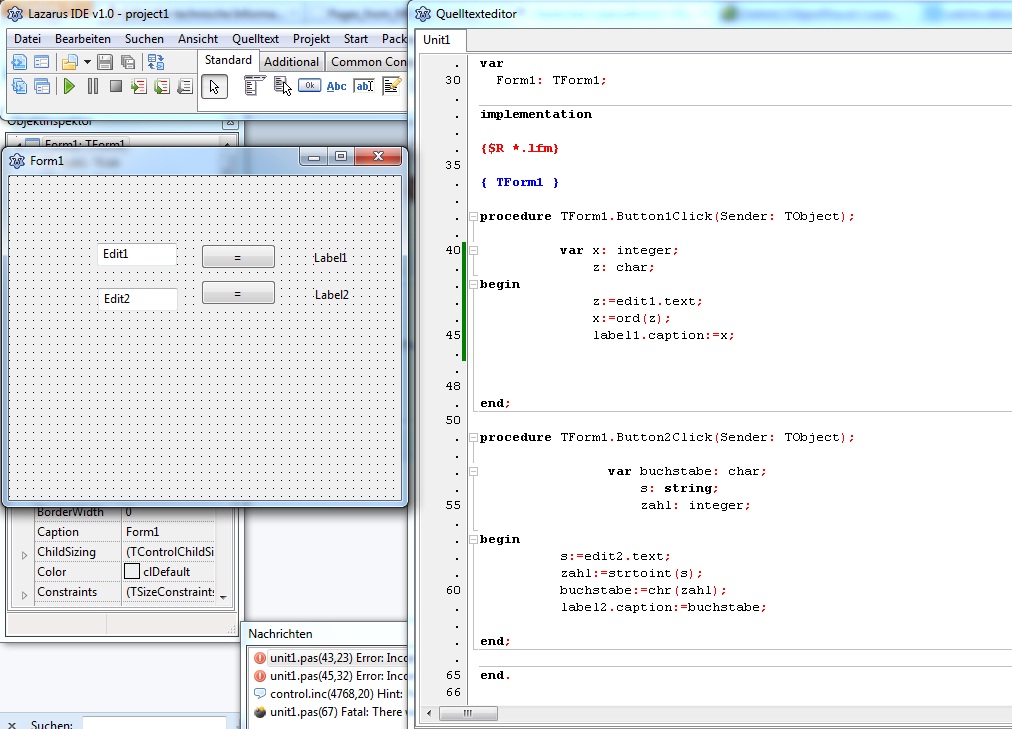Open the dropdown arrow next to Open icon

pos(87,62)
